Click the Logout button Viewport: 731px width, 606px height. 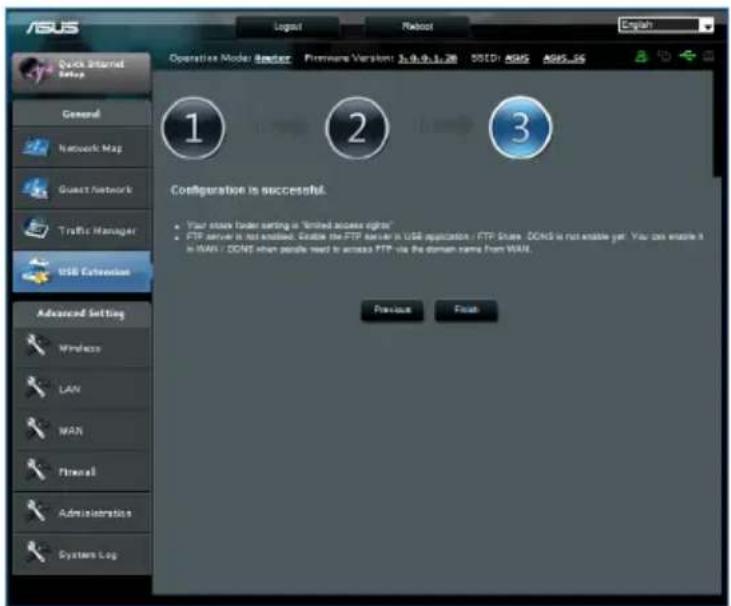pyautogui.click(x=288, y=27)
